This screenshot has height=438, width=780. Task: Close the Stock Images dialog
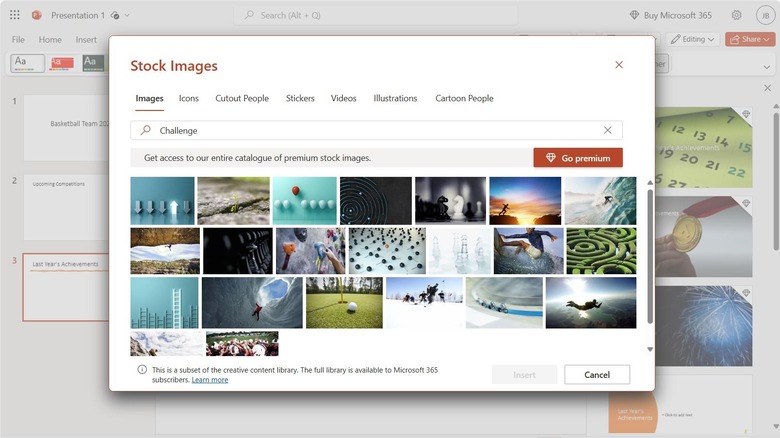tap(619, 65)
